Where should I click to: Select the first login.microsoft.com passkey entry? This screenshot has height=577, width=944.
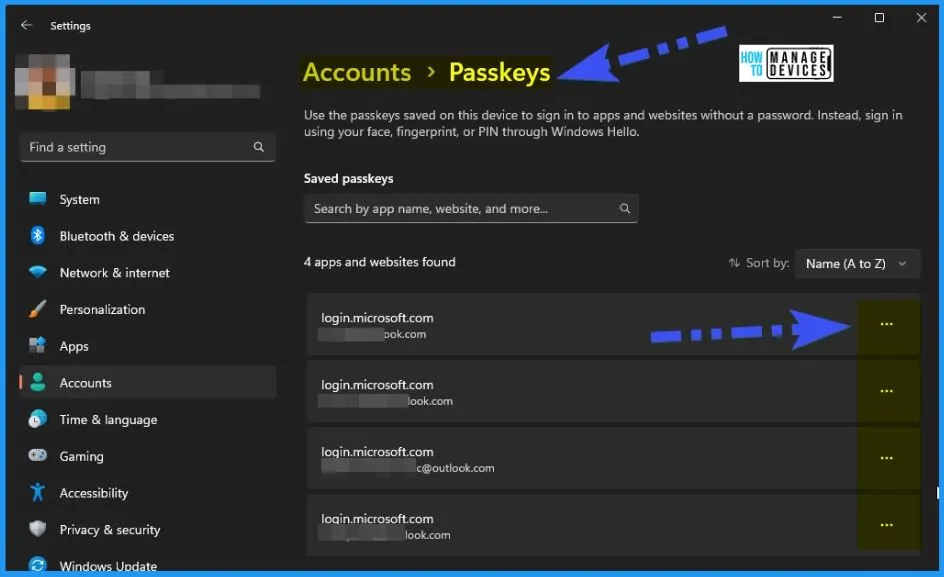[x=613, y=324]
